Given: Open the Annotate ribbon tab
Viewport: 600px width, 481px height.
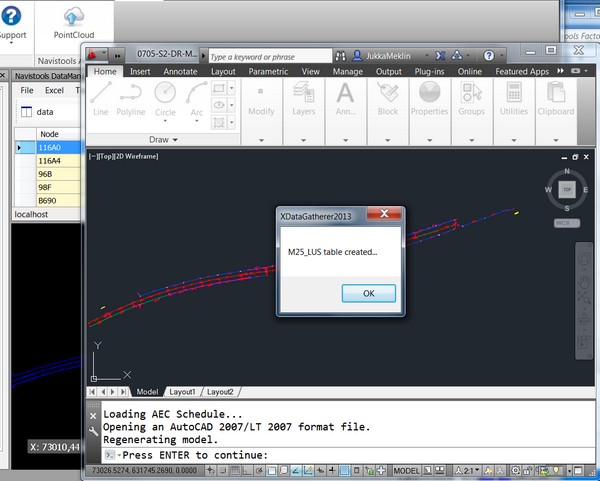Looking at the screenshot, I should [x=180, y=72].
